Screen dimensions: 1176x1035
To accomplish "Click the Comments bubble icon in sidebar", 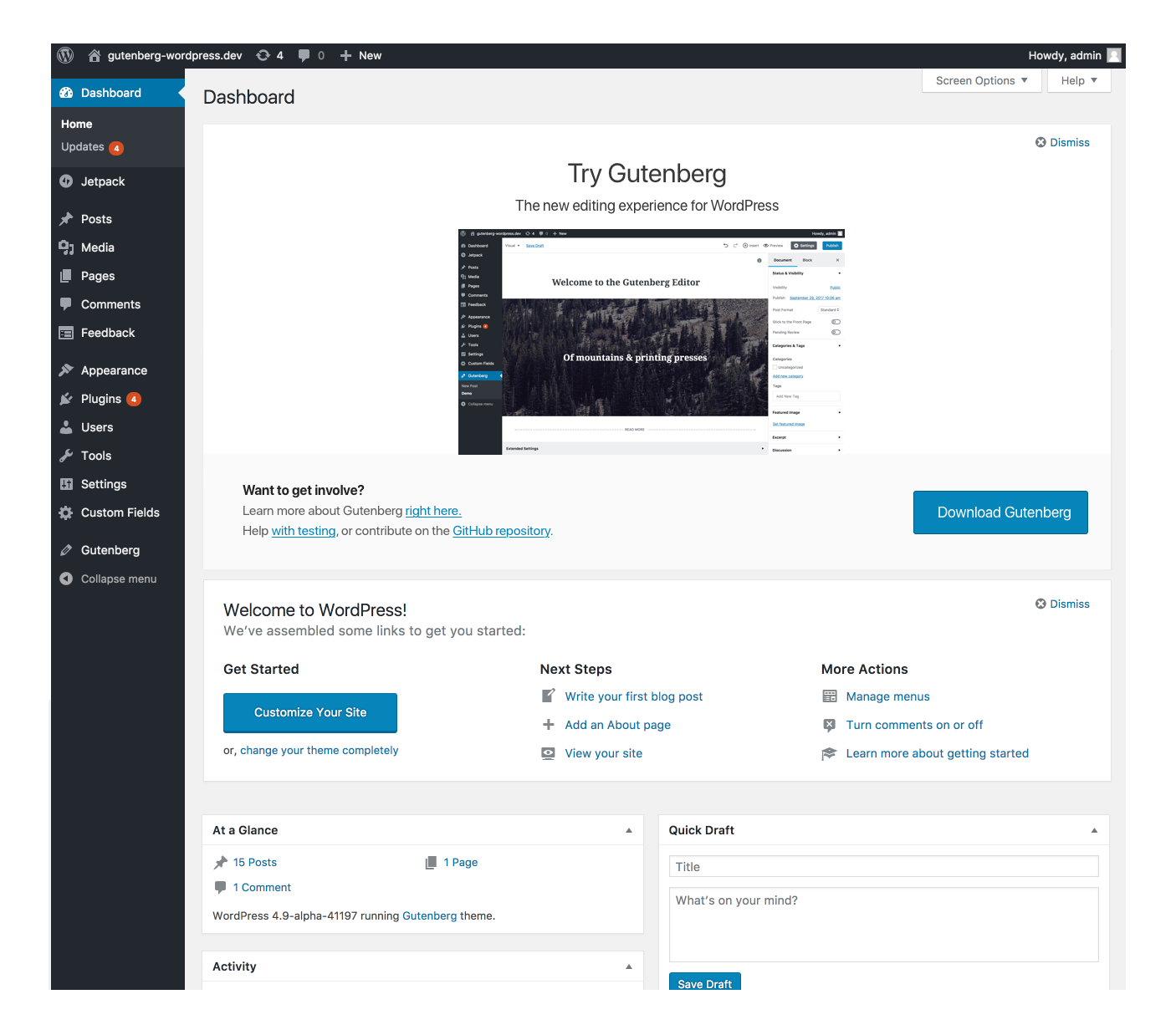I will point(66,304).
